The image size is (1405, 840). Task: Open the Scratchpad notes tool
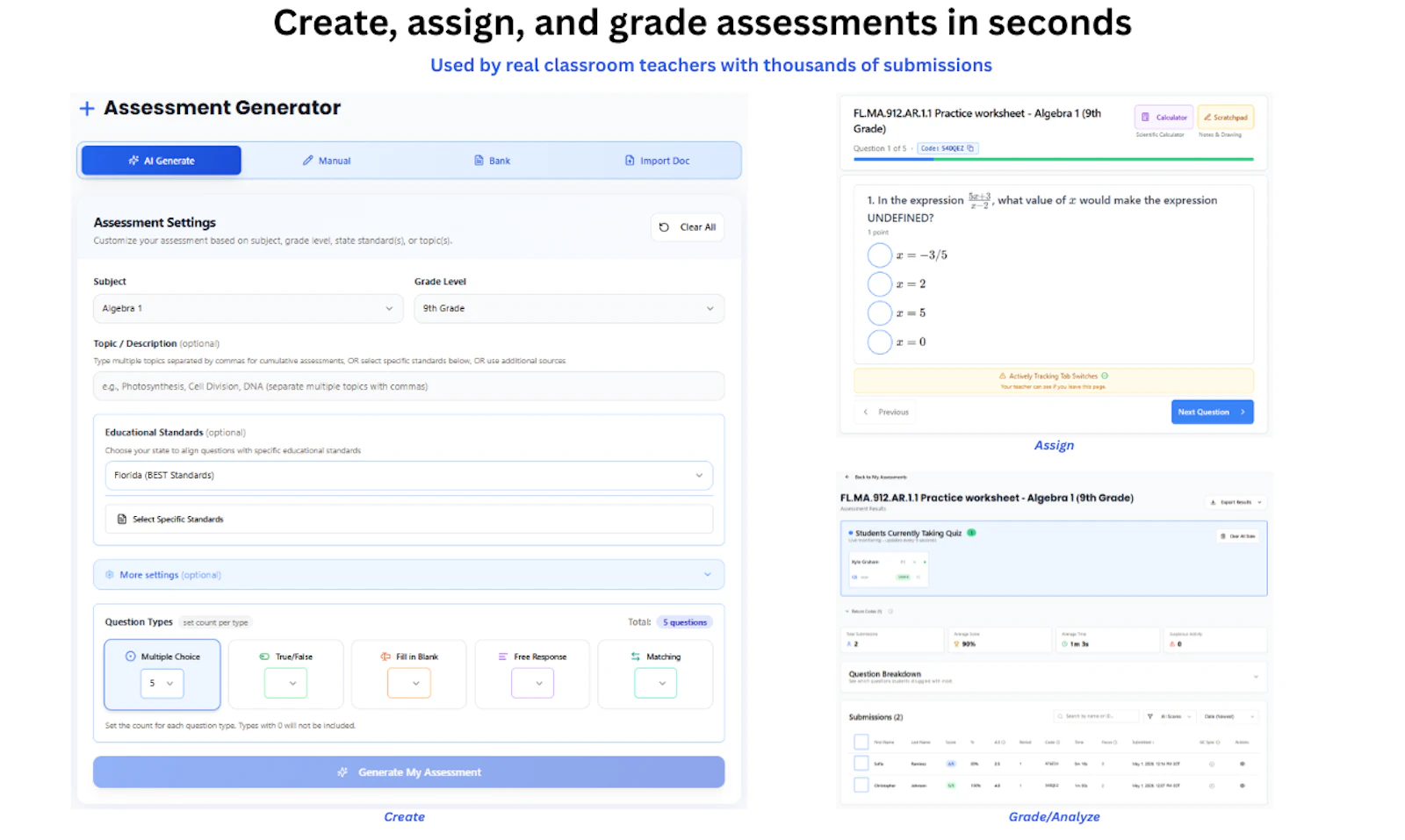pyautogui.click(x=1225, y=118)
